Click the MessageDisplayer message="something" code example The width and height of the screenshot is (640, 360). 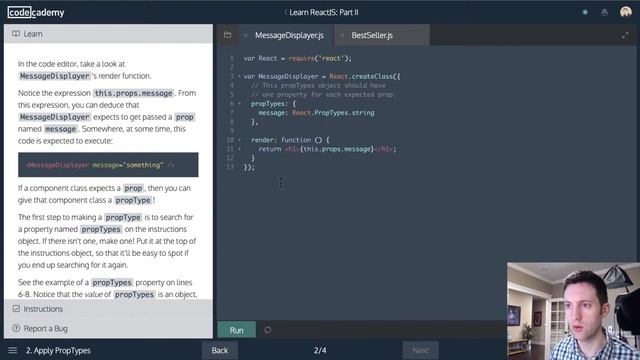click(108, 165)
